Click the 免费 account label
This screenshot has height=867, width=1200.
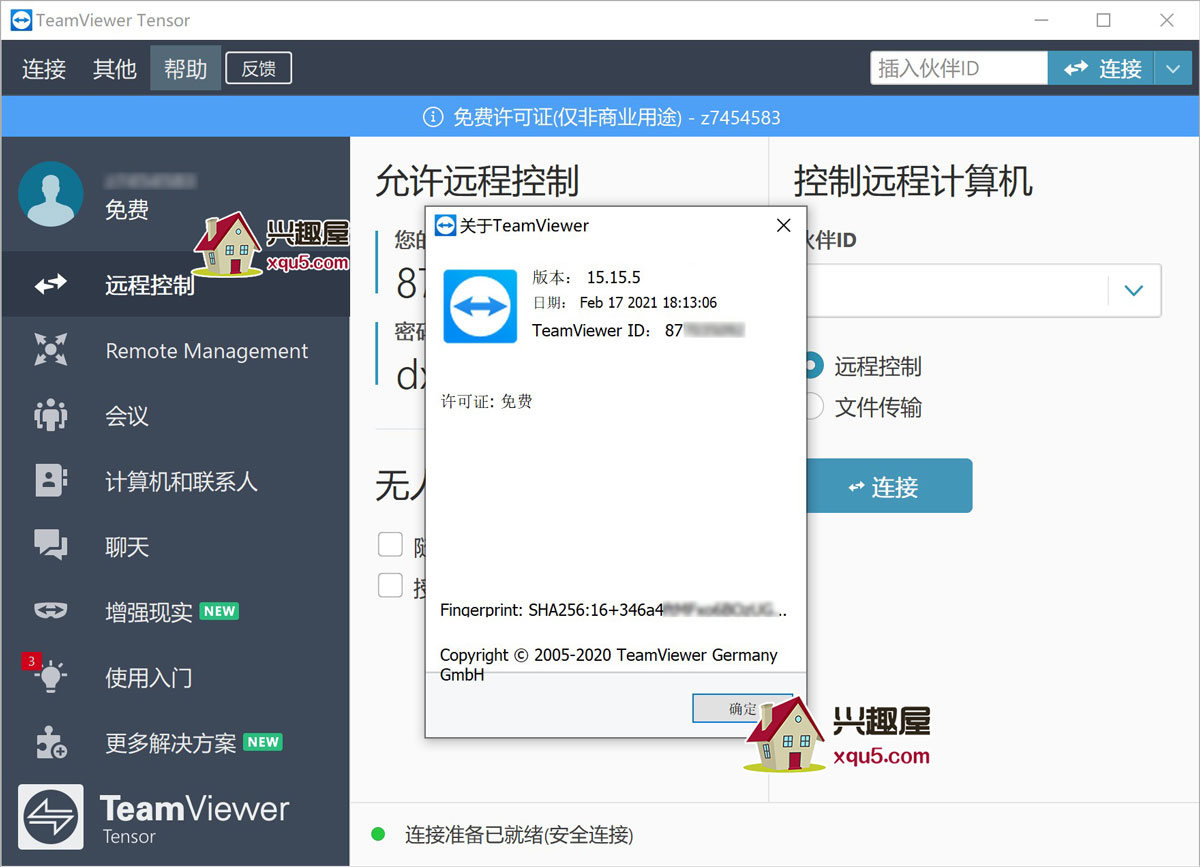point(127,210)
